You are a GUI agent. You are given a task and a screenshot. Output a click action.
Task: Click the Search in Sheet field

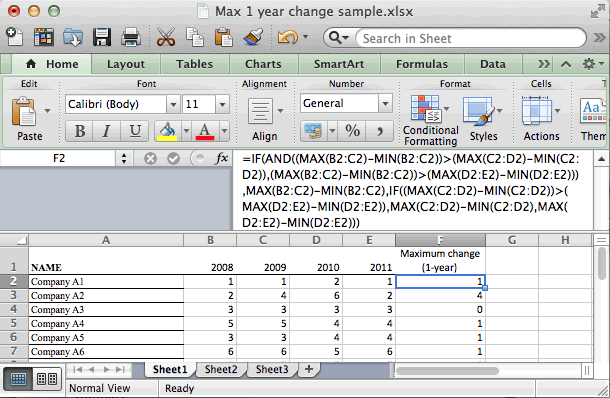tap(471, 38)
